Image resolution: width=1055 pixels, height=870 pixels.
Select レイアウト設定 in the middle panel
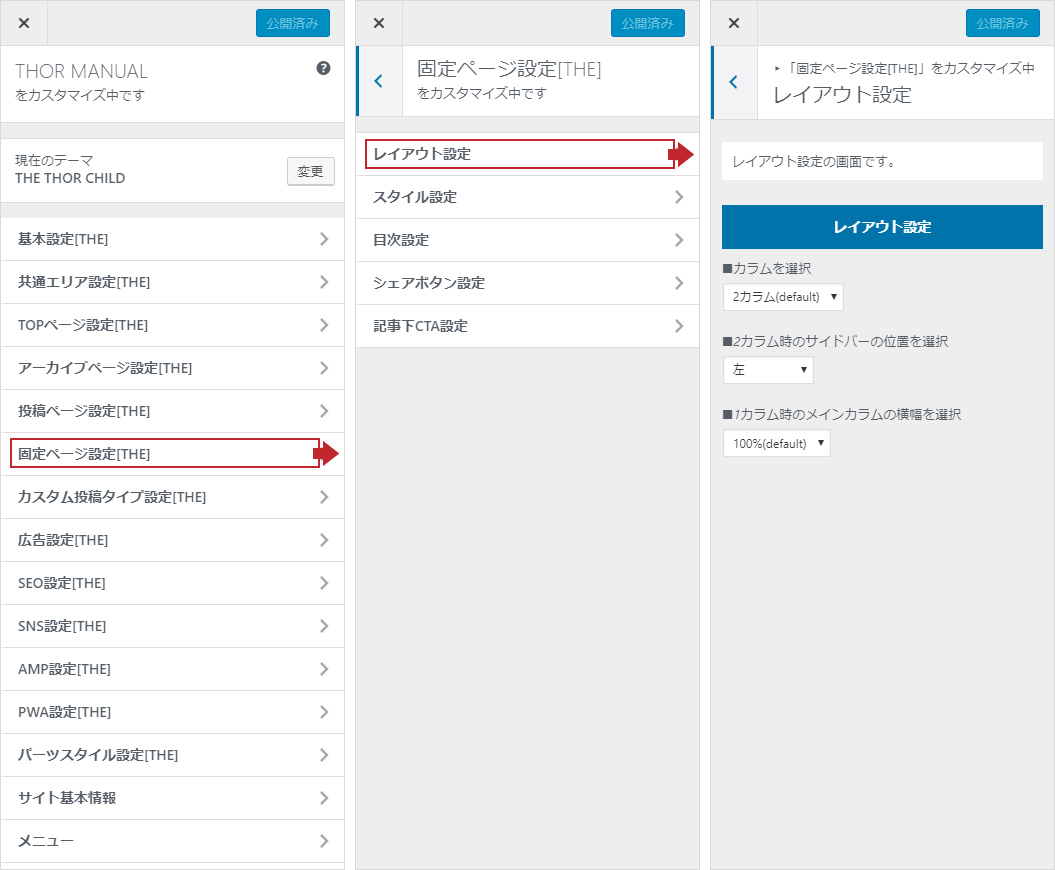519,154
